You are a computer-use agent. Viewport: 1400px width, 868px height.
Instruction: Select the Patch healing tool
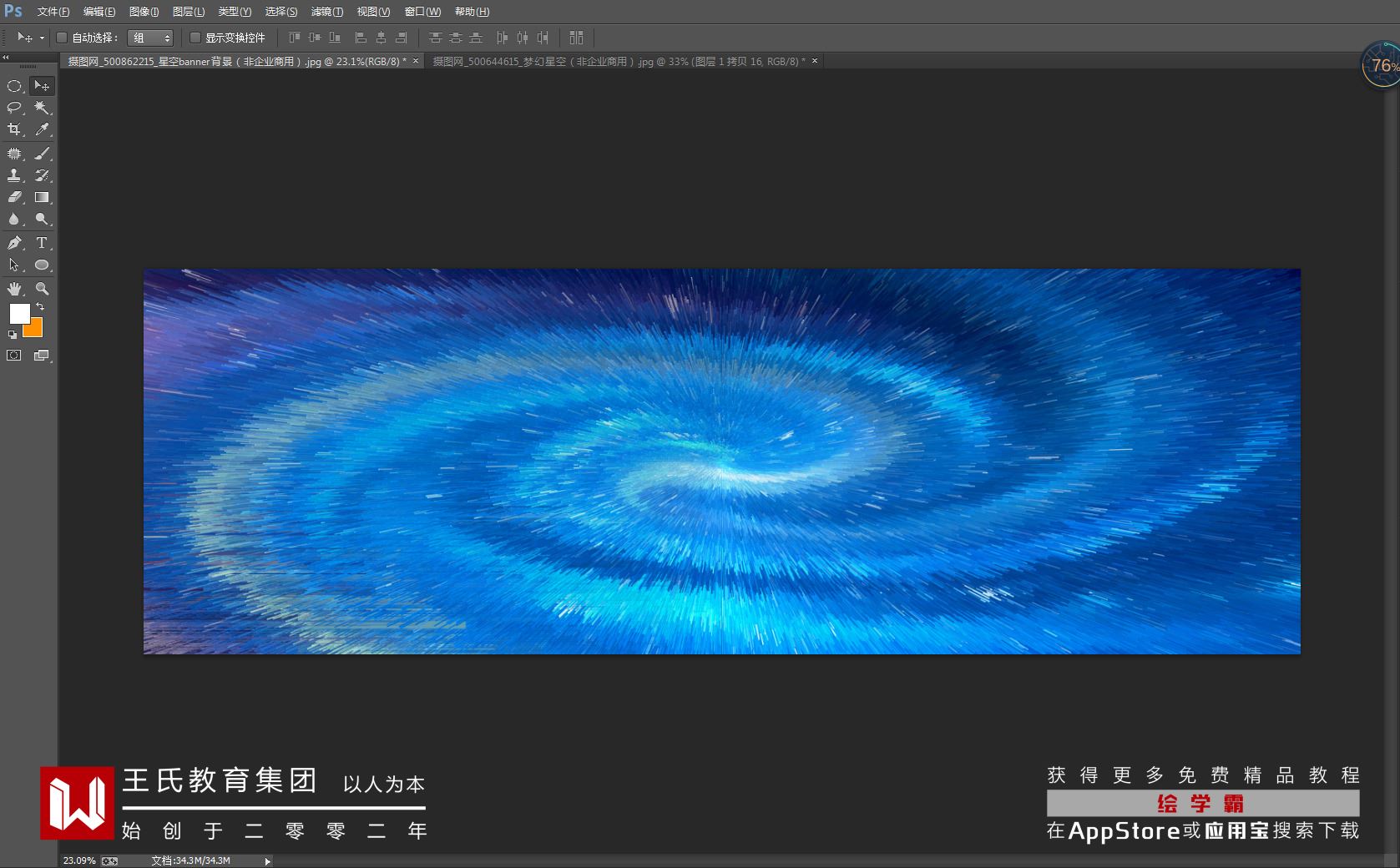[14, 154]
